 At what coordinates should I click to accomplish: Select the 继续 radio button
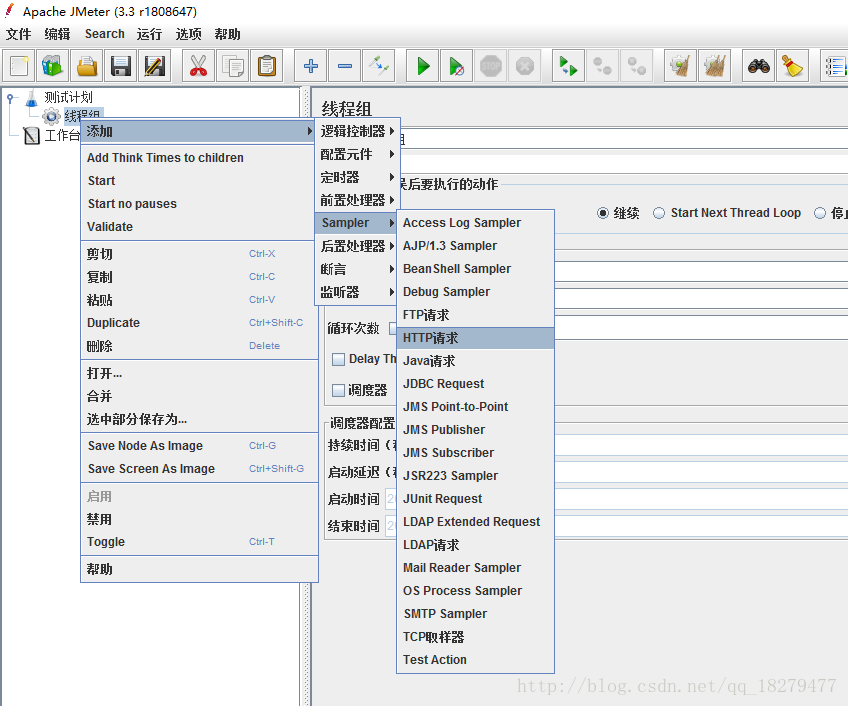(602, 213)
